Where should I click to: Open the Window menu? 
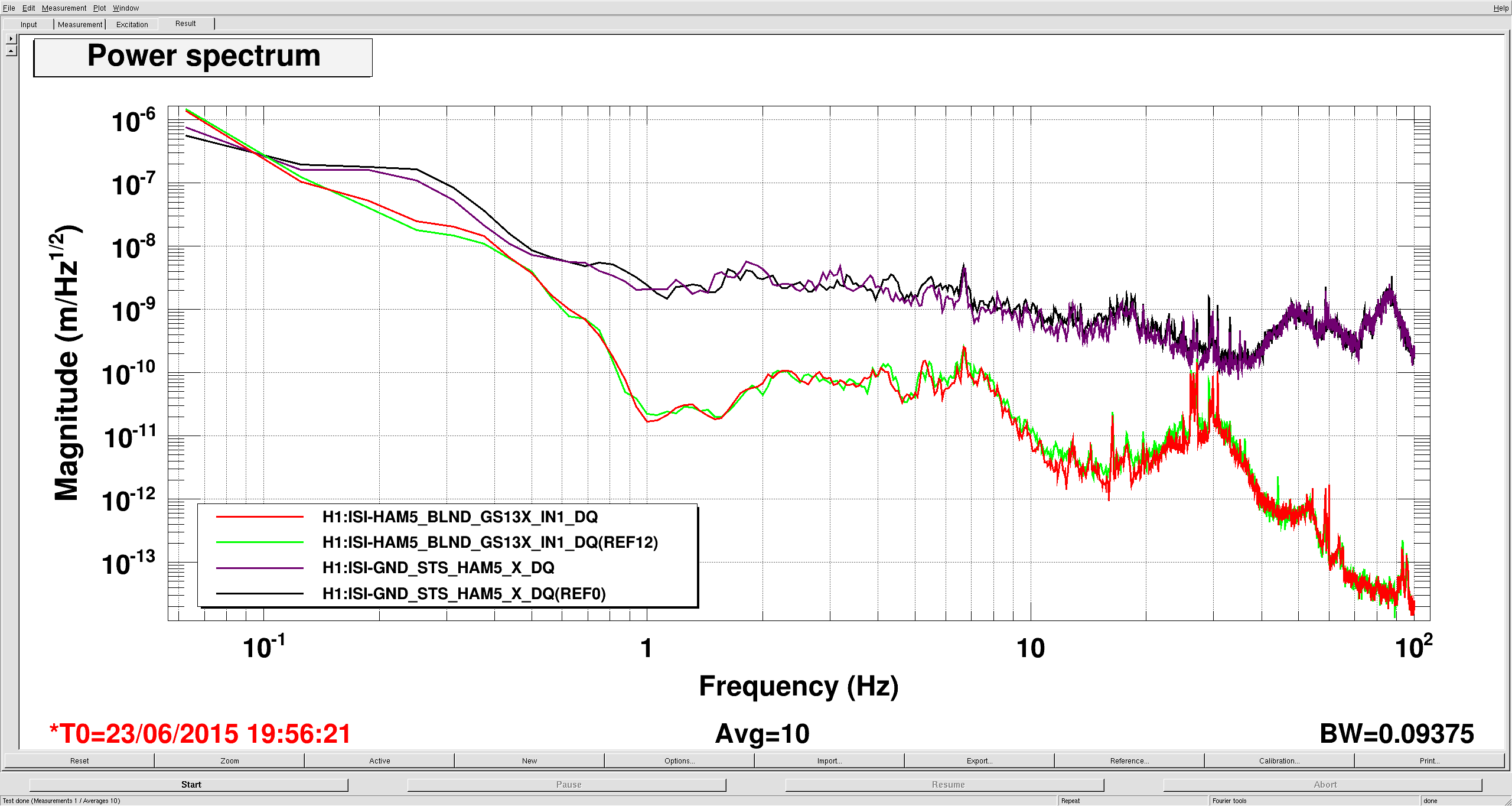click(x=126, y=8)
